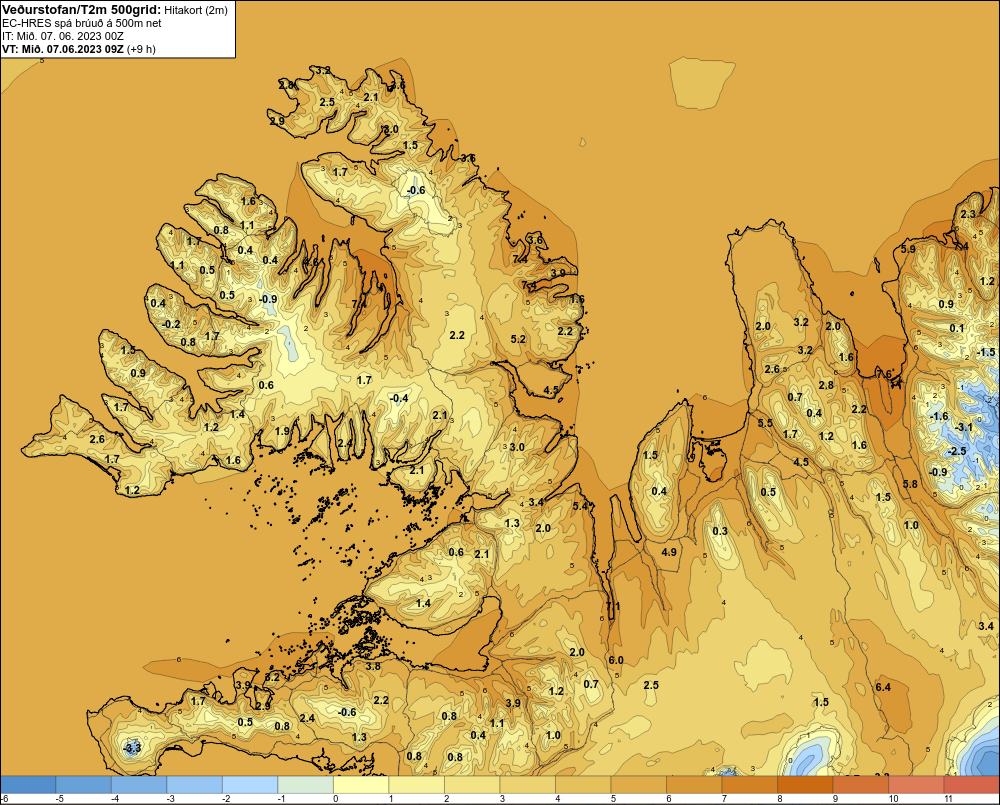The height and width of the screenshot is (805, 1000).
Task: Click the 3.8 temperature value
Action: pyautogui.click(x=372, y=666)
